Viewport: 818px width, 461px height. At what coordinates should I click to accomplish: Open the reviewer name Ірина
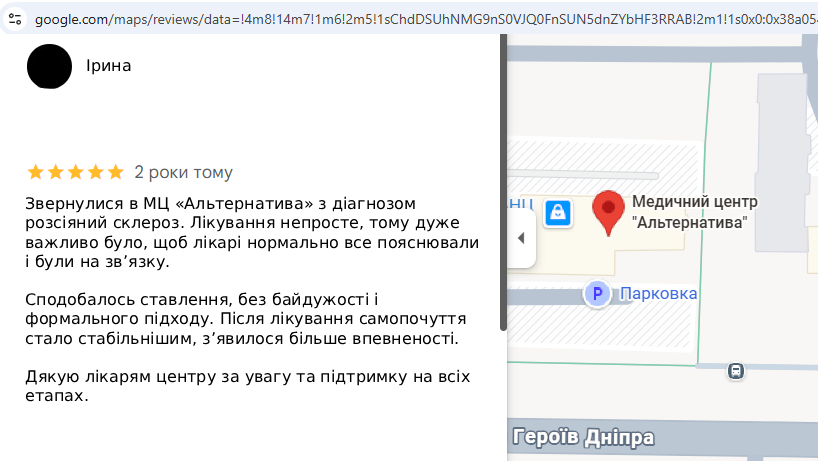109,66
